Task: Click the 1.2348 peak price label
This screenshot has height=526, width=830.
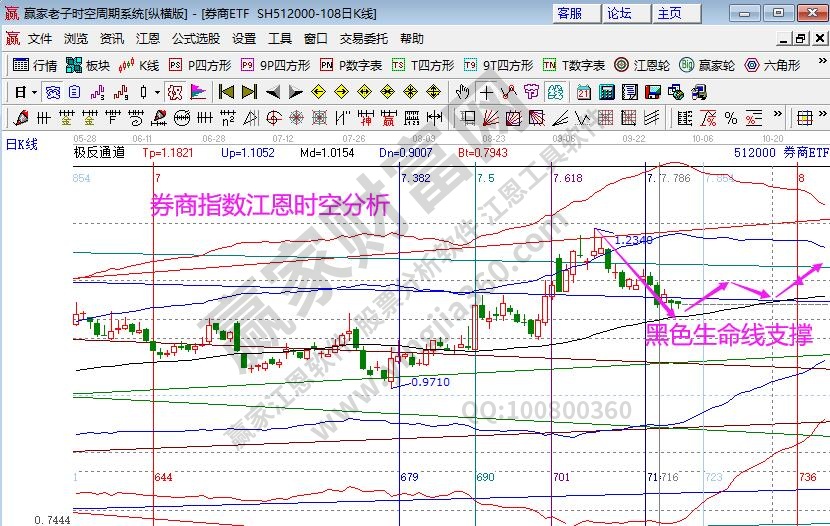Action: pos(634,240)
